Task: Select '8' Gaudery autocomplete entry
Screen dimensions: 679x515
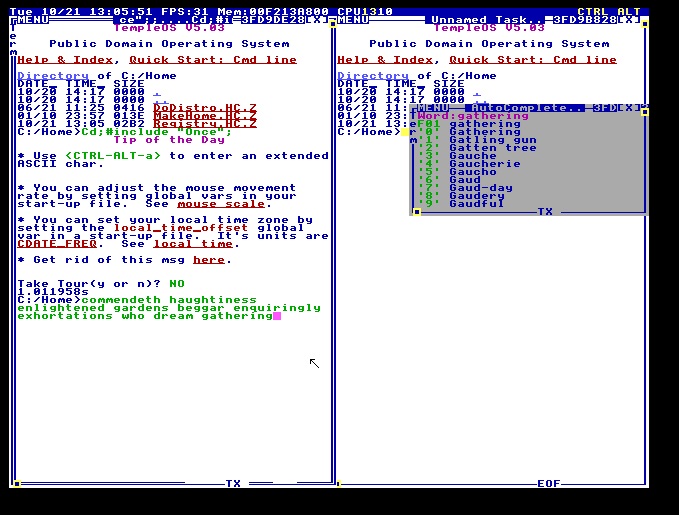Action: pos(461,196)
